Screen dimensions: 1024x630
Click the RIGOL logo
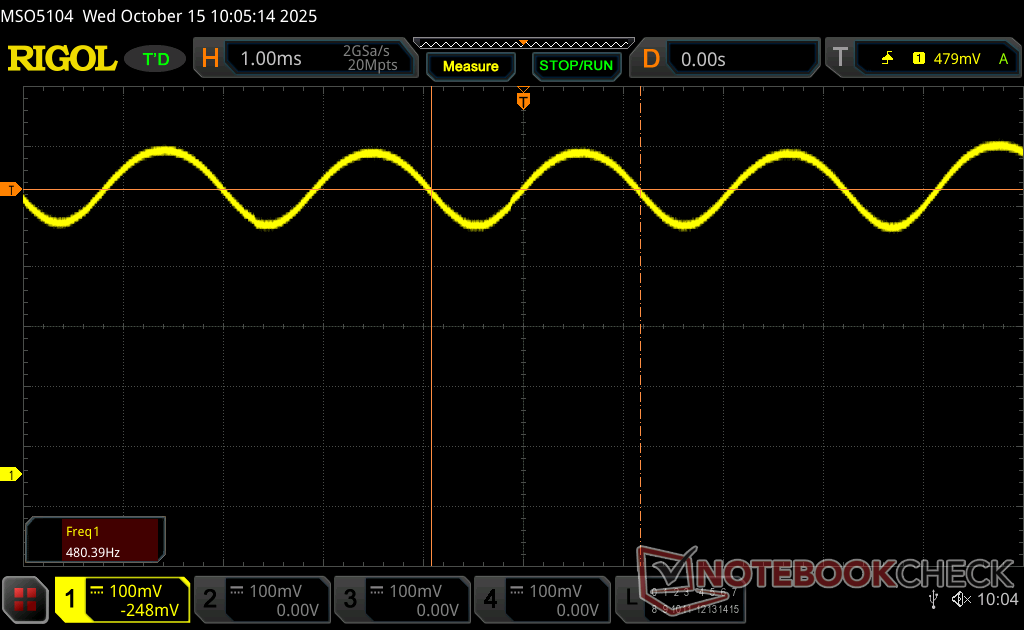pos(62,59)
